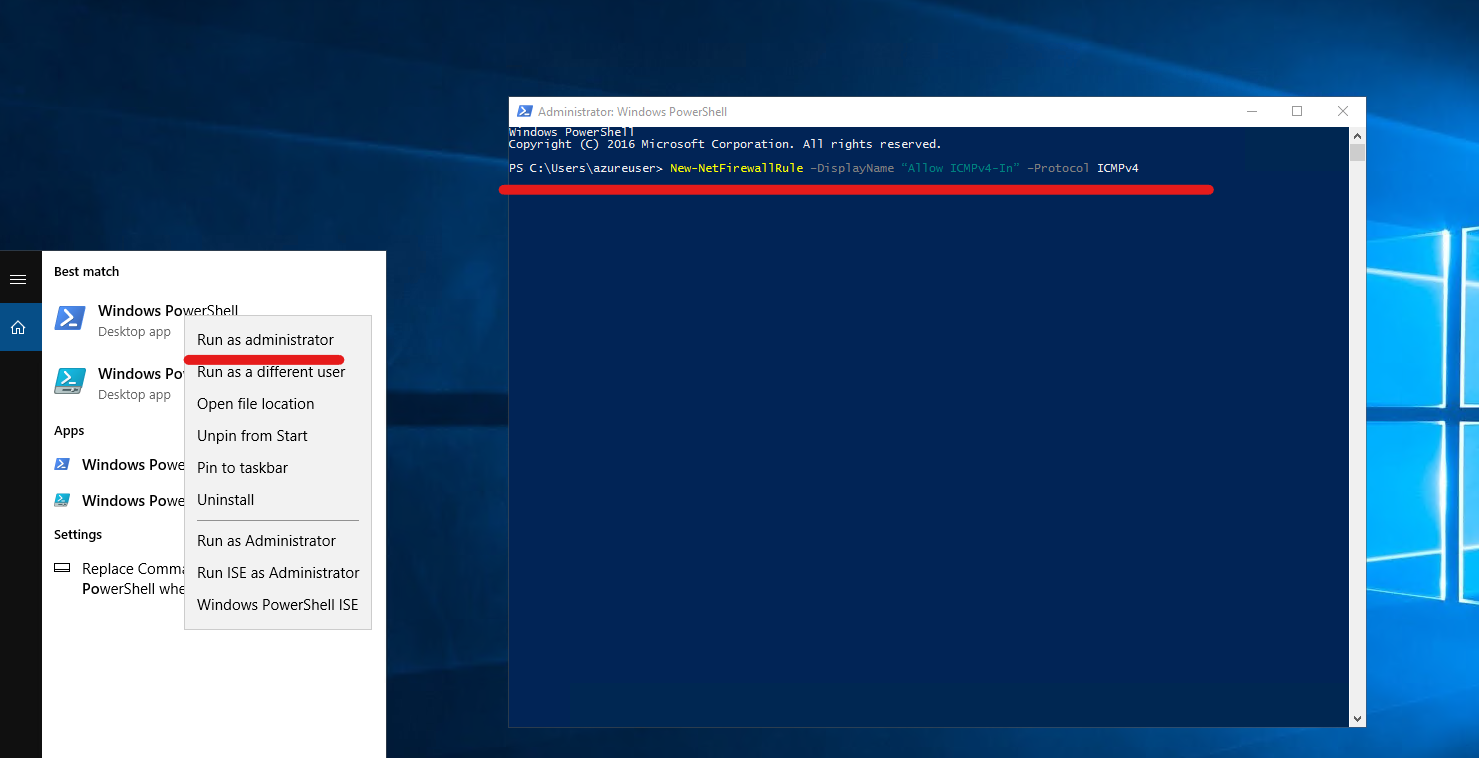This screenshot has height=758, width=1479.
Task: Select Run ISE as Administrator
Action: point(278,573)
